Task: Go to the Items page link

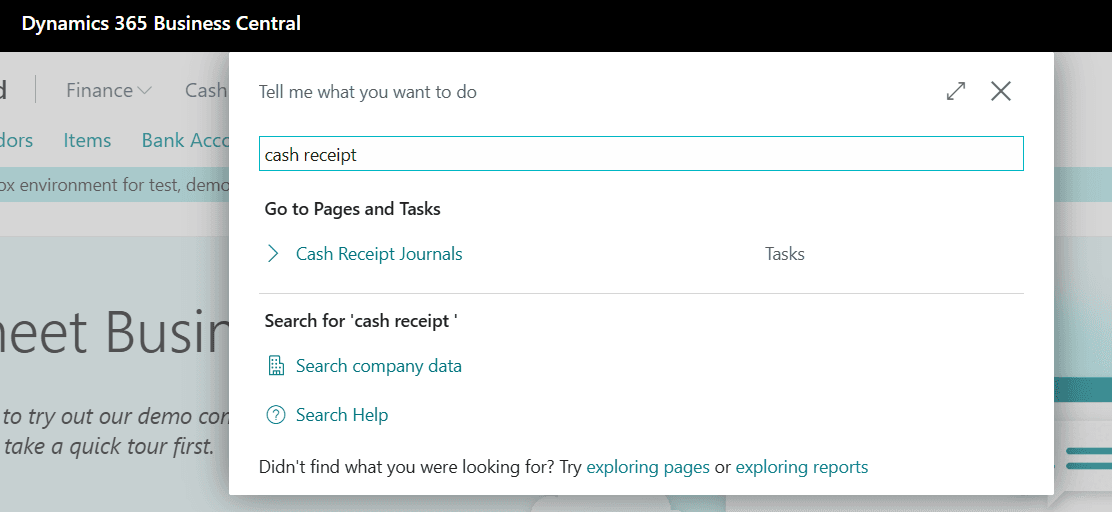Action: pyautogui.click(x=87, y=140)
